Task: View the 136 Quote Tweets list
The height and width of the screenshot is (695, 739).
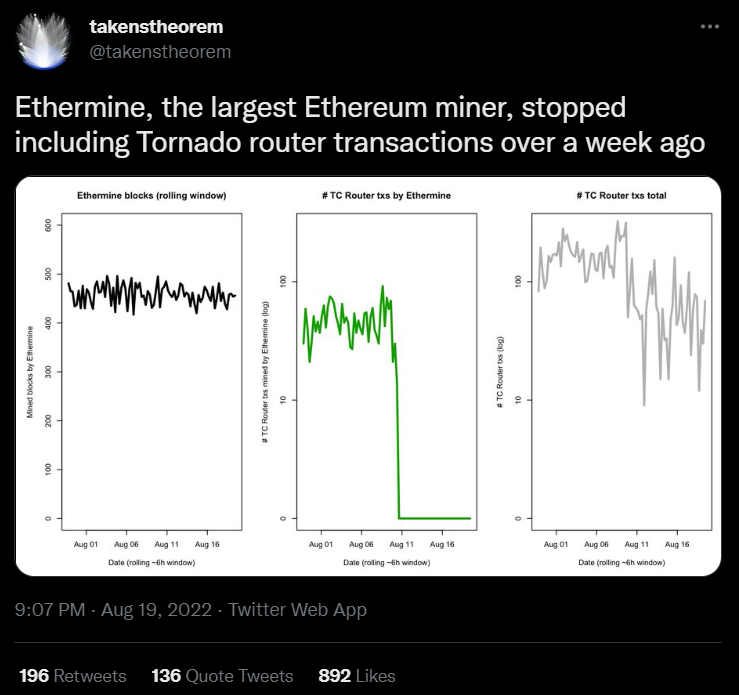Action: tap(222, 676)
